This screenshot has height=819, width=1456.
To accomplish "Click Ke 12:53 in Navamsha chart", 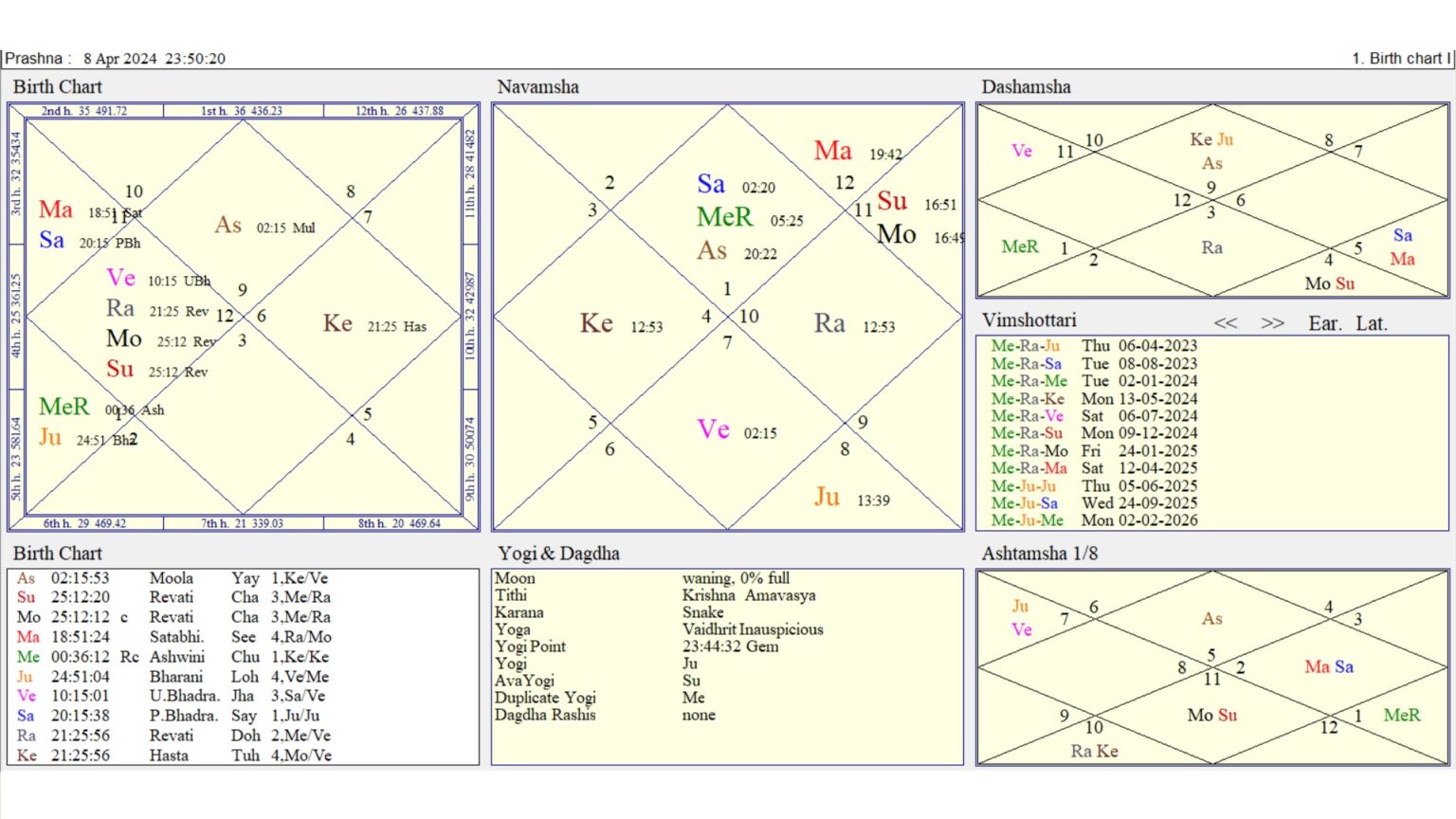I will (621, 324).
